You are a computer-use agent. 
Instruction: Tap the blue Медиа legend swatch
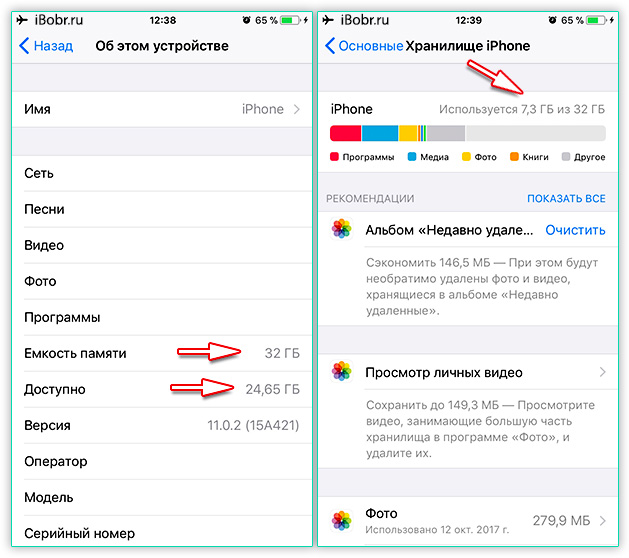tap(412, 156)
